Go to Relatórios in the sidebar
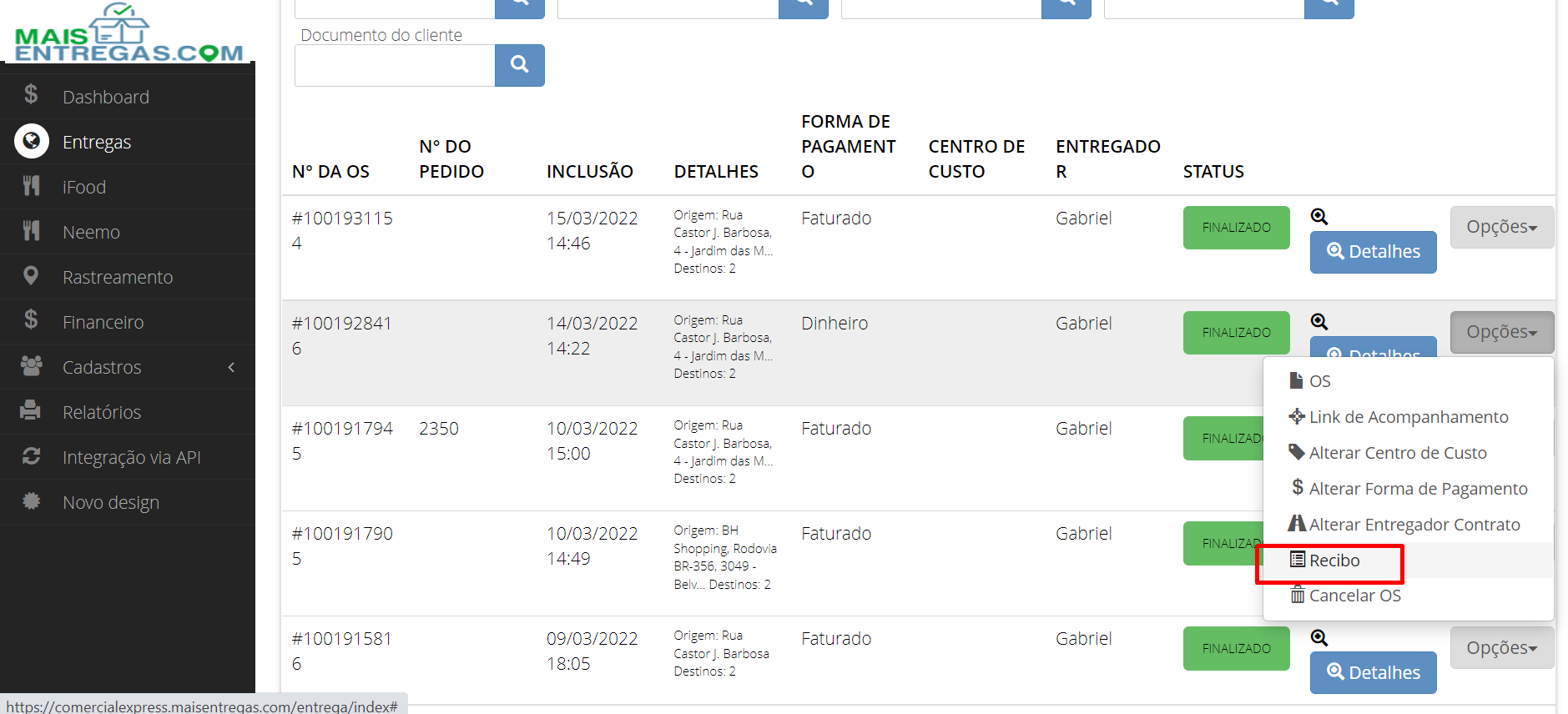 click(x=128, y=412)
